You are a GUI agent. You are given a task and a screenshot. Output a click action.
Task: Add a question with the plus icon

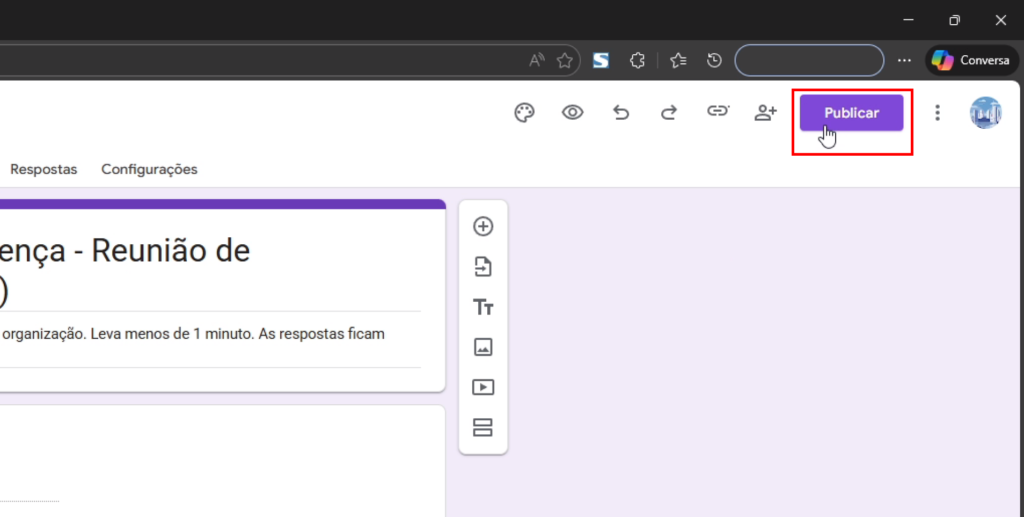pos(483,226)
